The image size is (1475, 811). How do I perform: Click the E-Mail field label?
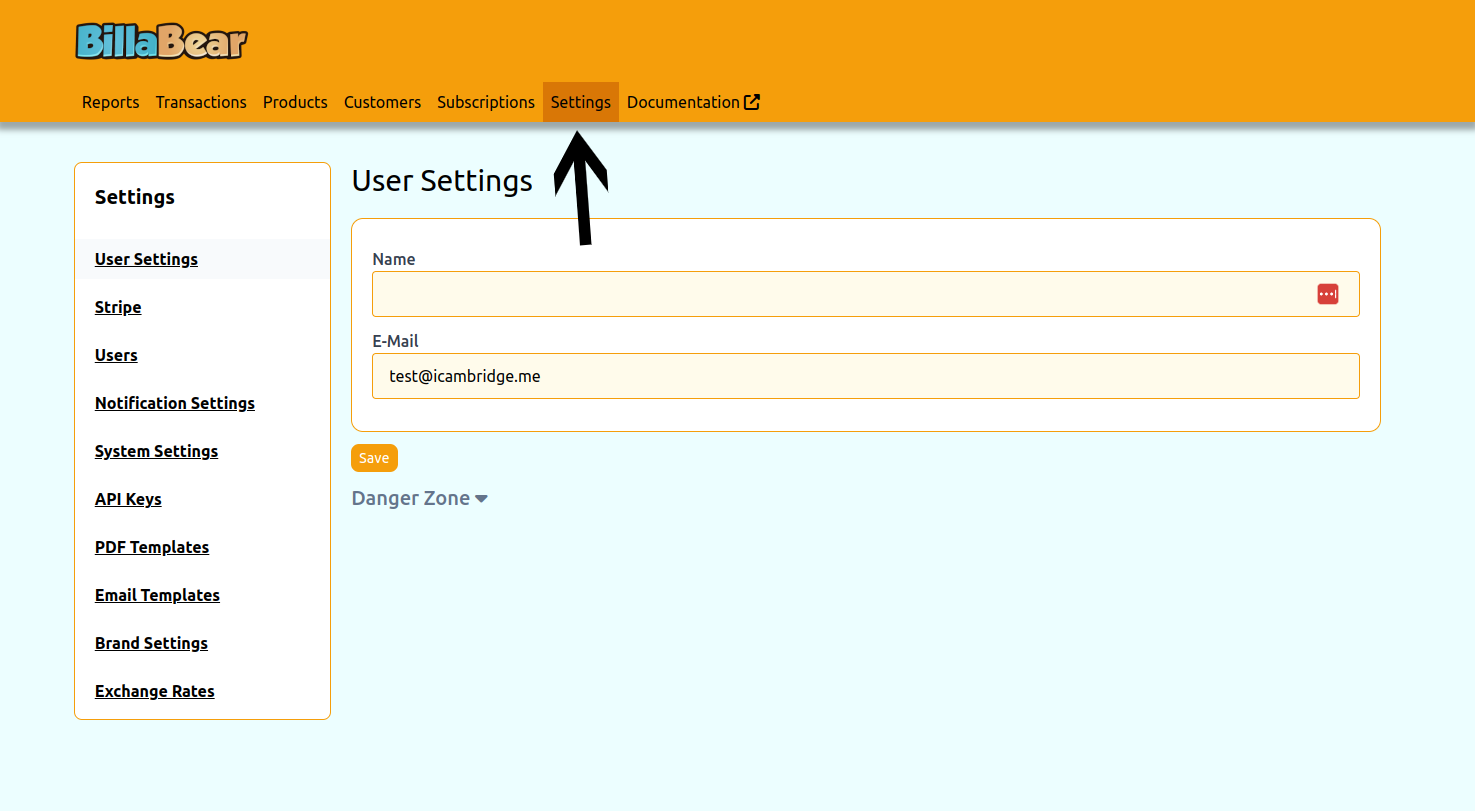point(395,341)
